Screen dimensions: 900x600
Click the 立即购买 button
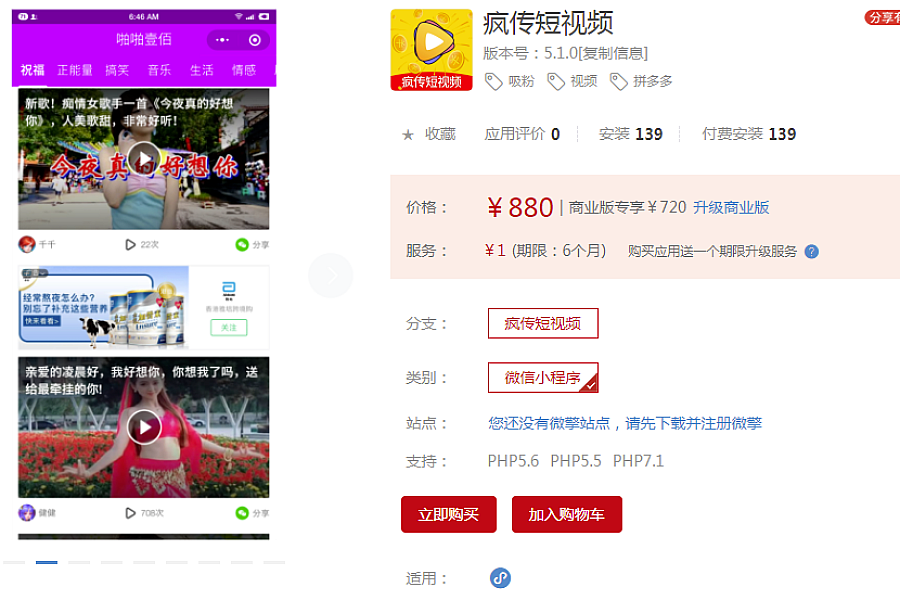click(x=448, y=514)
